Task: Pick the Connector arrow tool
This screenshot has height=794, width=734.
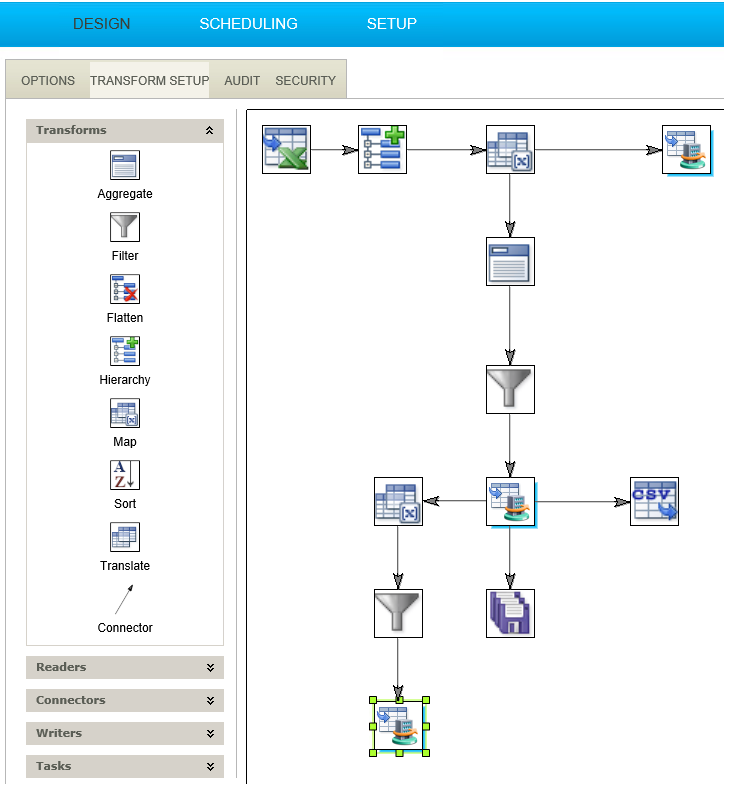Action: pyautogui.click(x=124, y=600)
